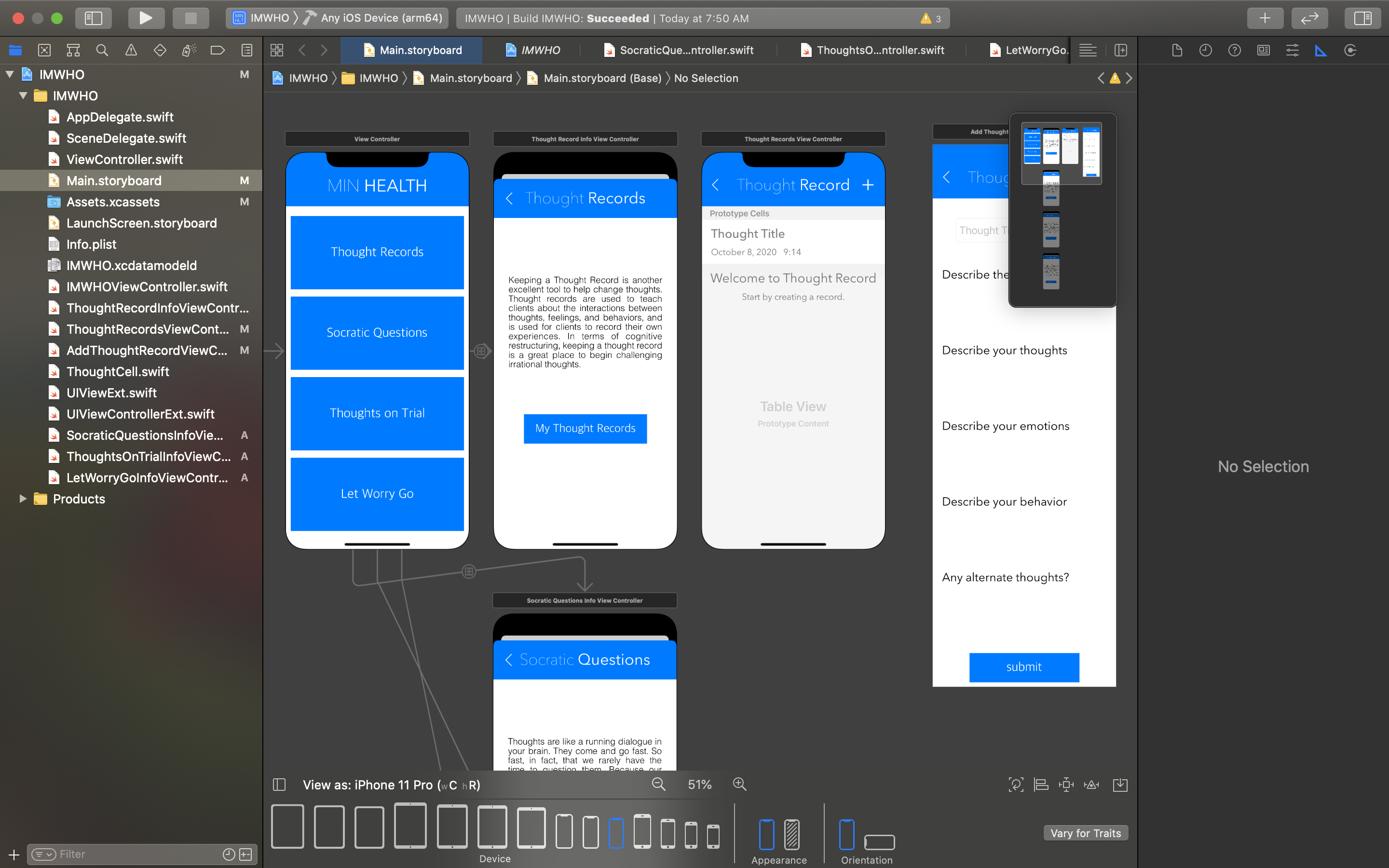Open the Breakpoint navigator icon
This screenshot has height=868, width=1389.
coord(218,51)
